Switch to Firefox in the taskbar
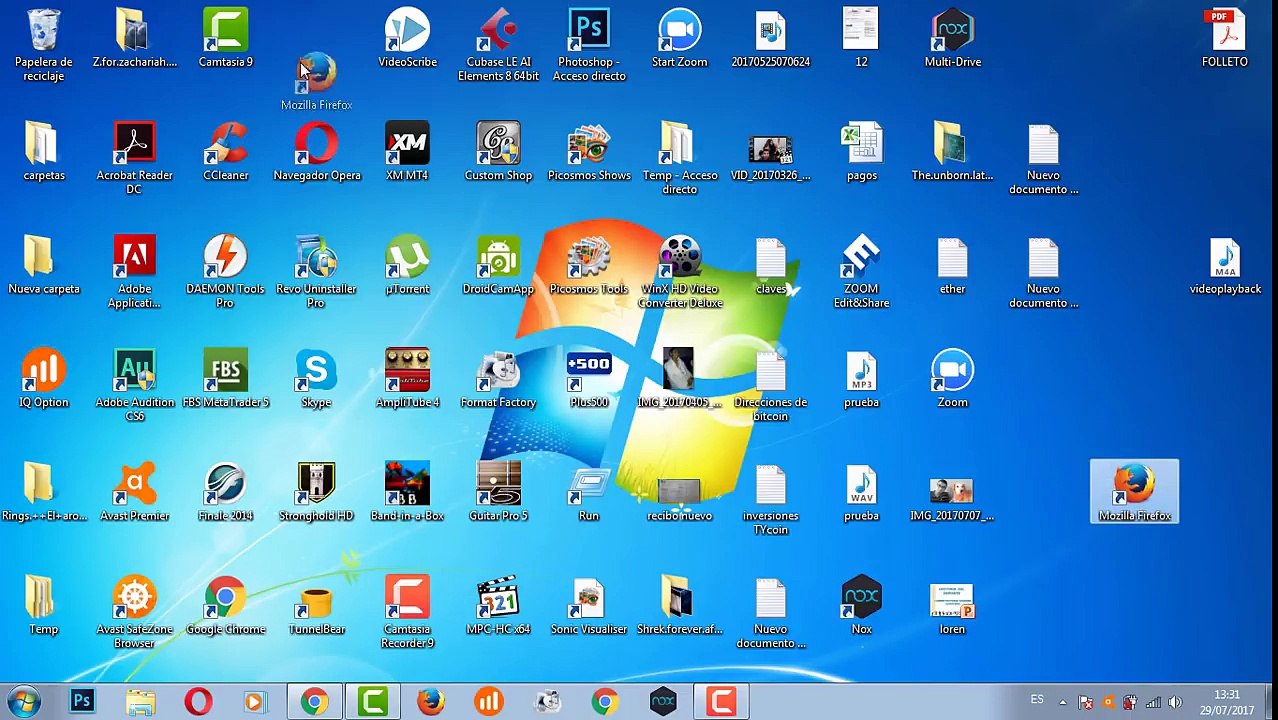 [431, 702]
